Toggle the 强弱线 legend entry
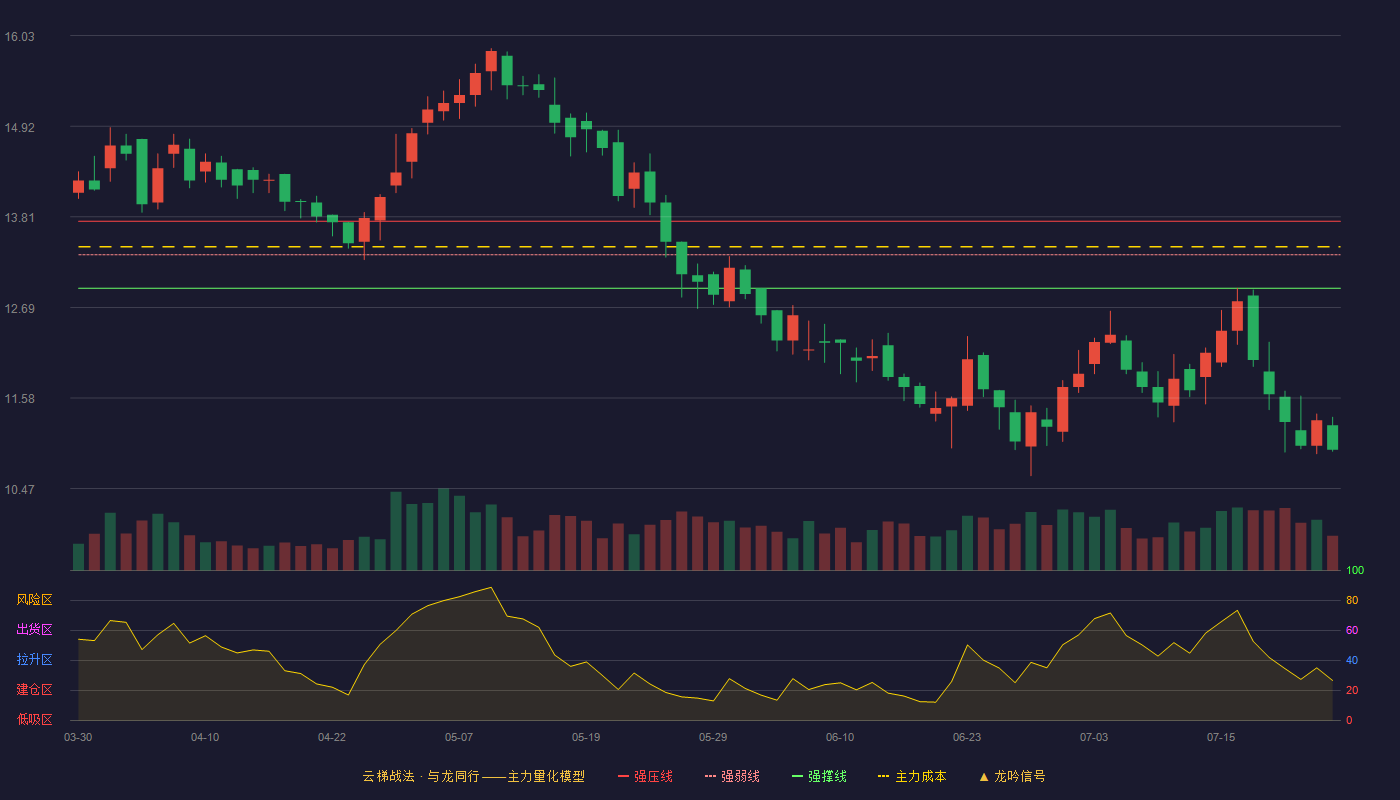Image resolution: width=1400 pixels, height=800 pixels. [x=732, y=776]
